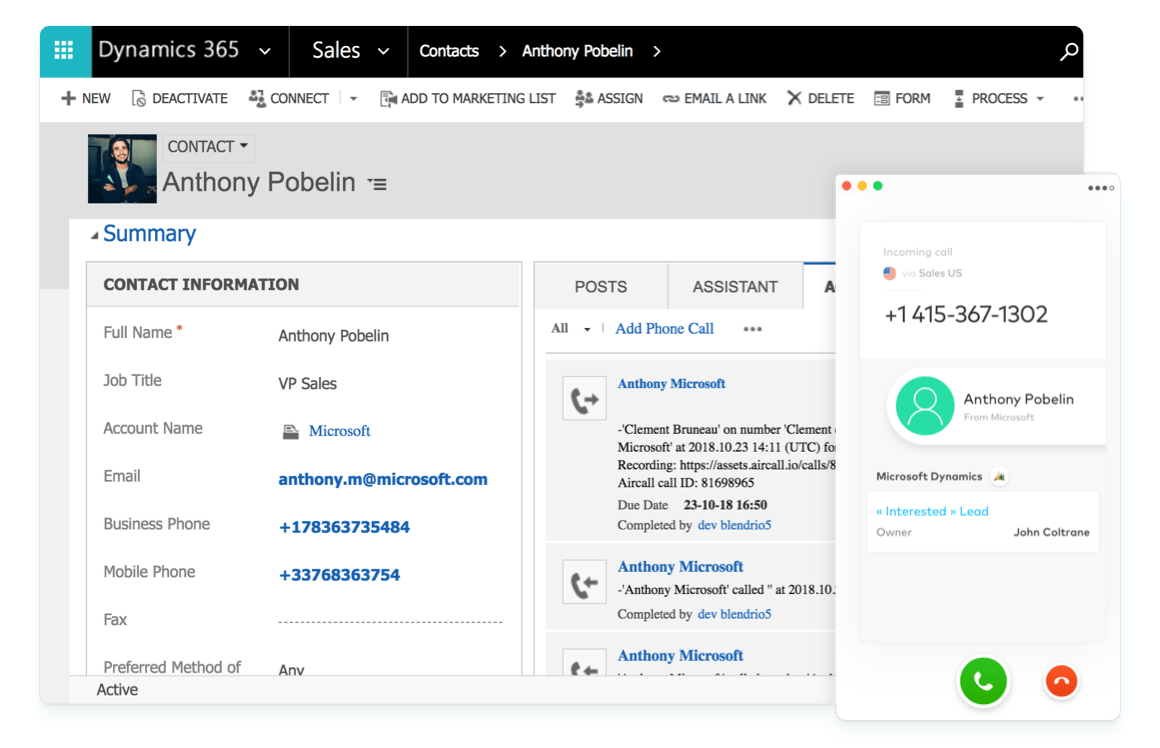Click email anthony.m@microsoft.com

pyautogui.click(x=382, y=479)
